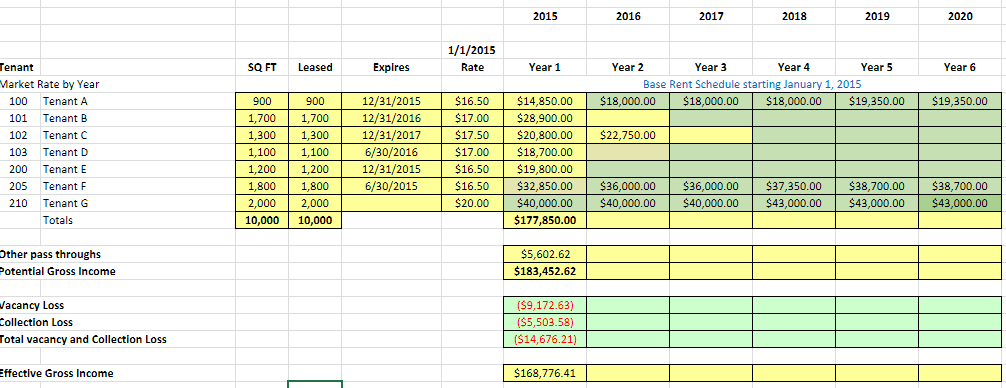The image size is (1006, 388).
Task: Select Tenant D's 6/30/2016 expiration cell
Action: pyautogui.click(x=391, y=152)
